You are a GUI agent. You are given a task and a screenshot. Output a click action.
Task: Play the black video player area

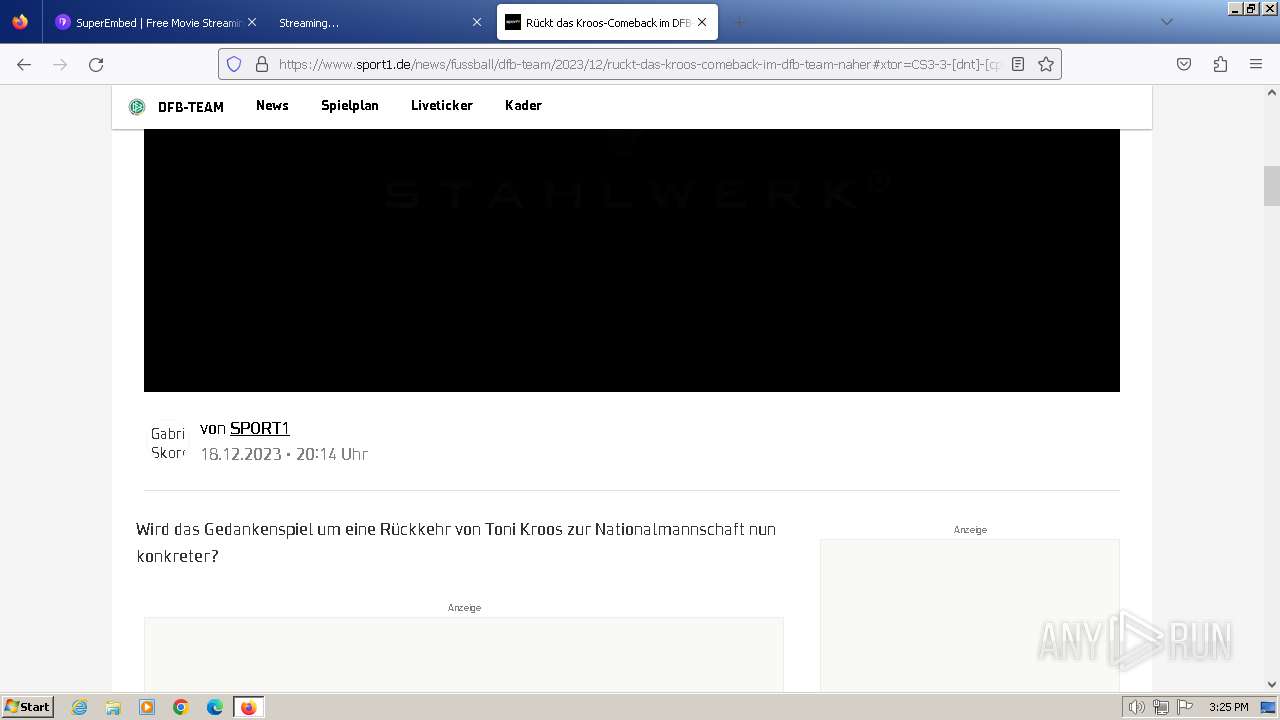(x=632, y=260)
